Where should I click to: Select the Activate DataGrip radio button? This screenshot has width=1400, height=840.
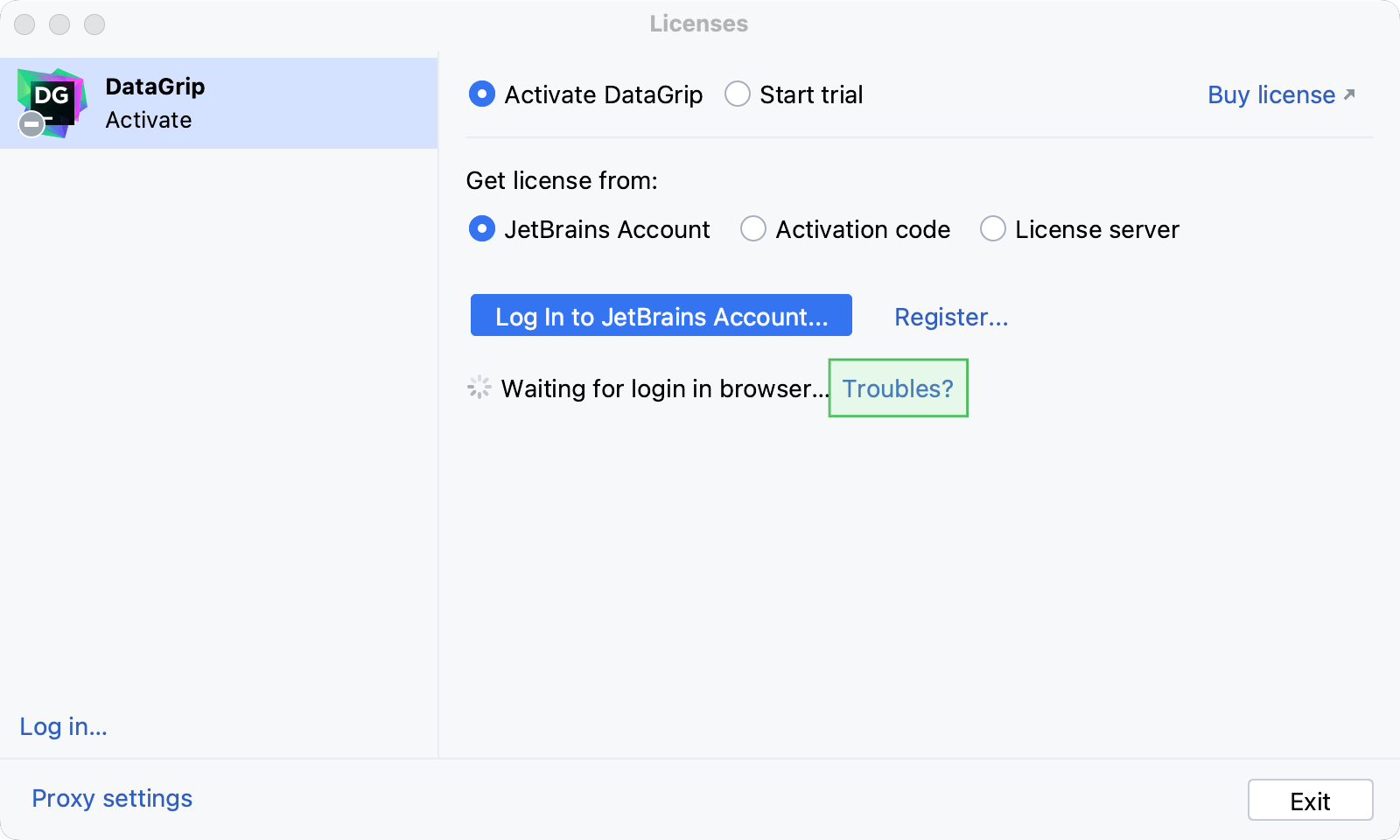(x=482, y=94)
